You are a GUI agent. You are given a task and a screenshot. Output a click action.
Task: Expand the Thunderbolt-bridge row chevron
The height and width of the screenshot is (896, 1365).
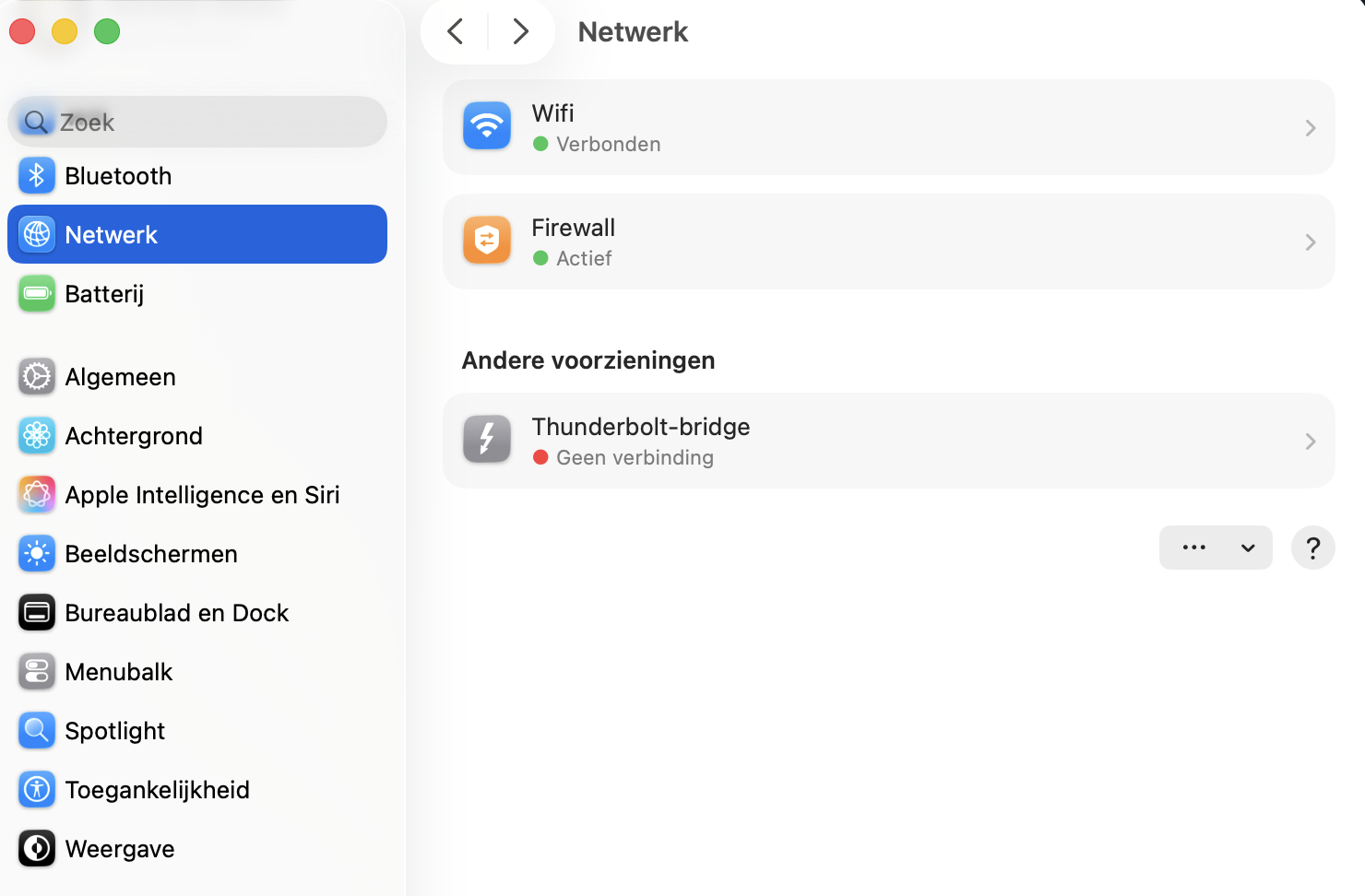[x=1310, y=442]
